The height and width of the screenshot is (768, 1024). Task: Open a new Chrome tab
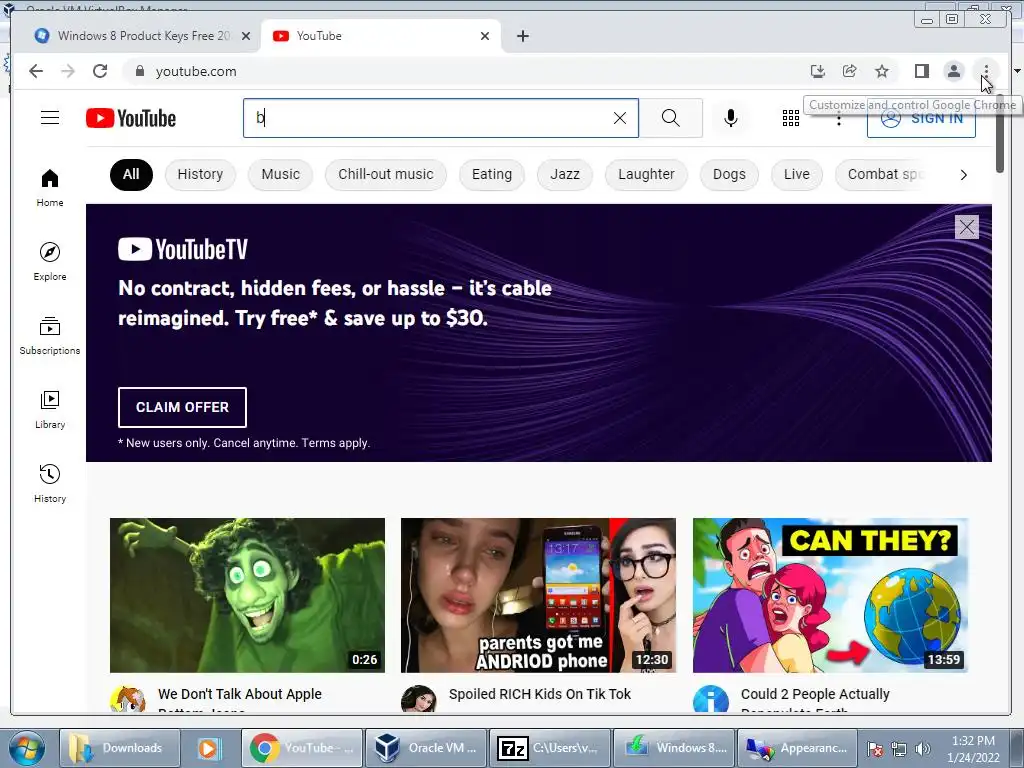(x=522, y=36)
